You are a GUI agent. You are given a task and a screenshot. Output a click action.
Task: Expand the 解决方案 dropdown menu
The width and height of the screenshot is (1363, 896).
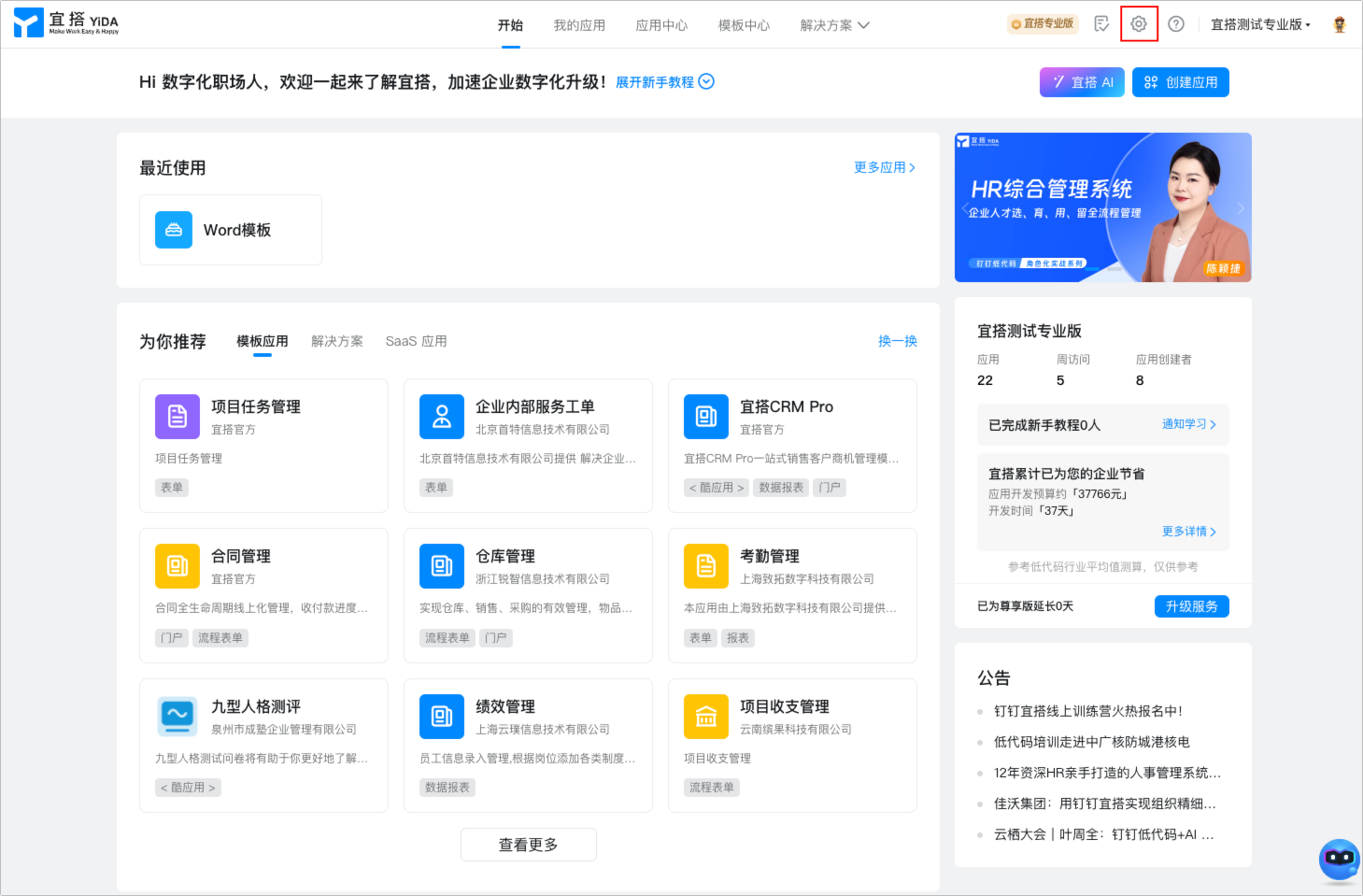click(834, 25)
